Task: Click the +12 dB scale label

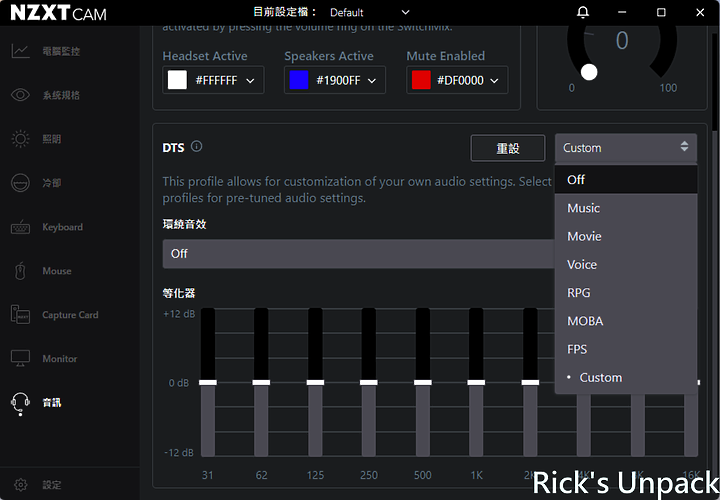Action: pyautogui.click(x=179, y=314)
